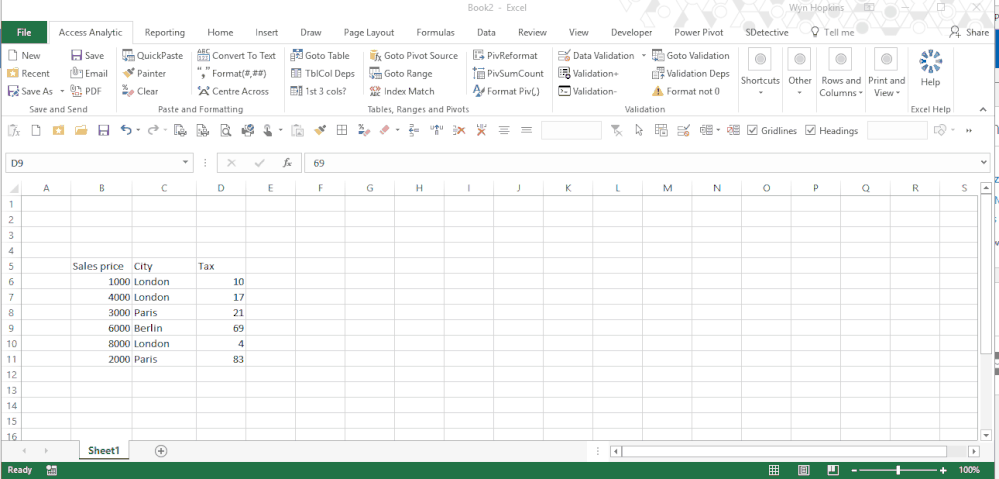This screenshot has height=479, width=999.
Task: Open the Other dropdown menu
Action: pyautogui.click(x=800, y=75)
